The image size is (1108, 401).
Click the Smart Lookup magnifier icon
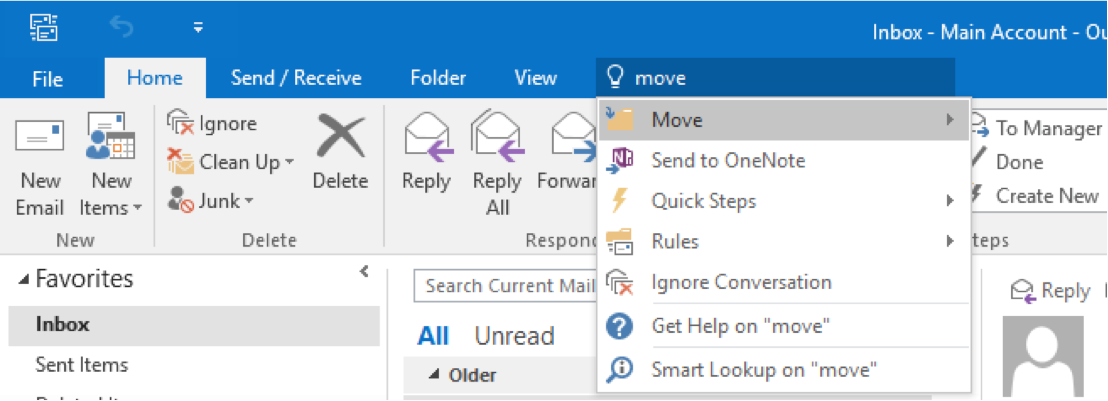click(x=620, y=368)
